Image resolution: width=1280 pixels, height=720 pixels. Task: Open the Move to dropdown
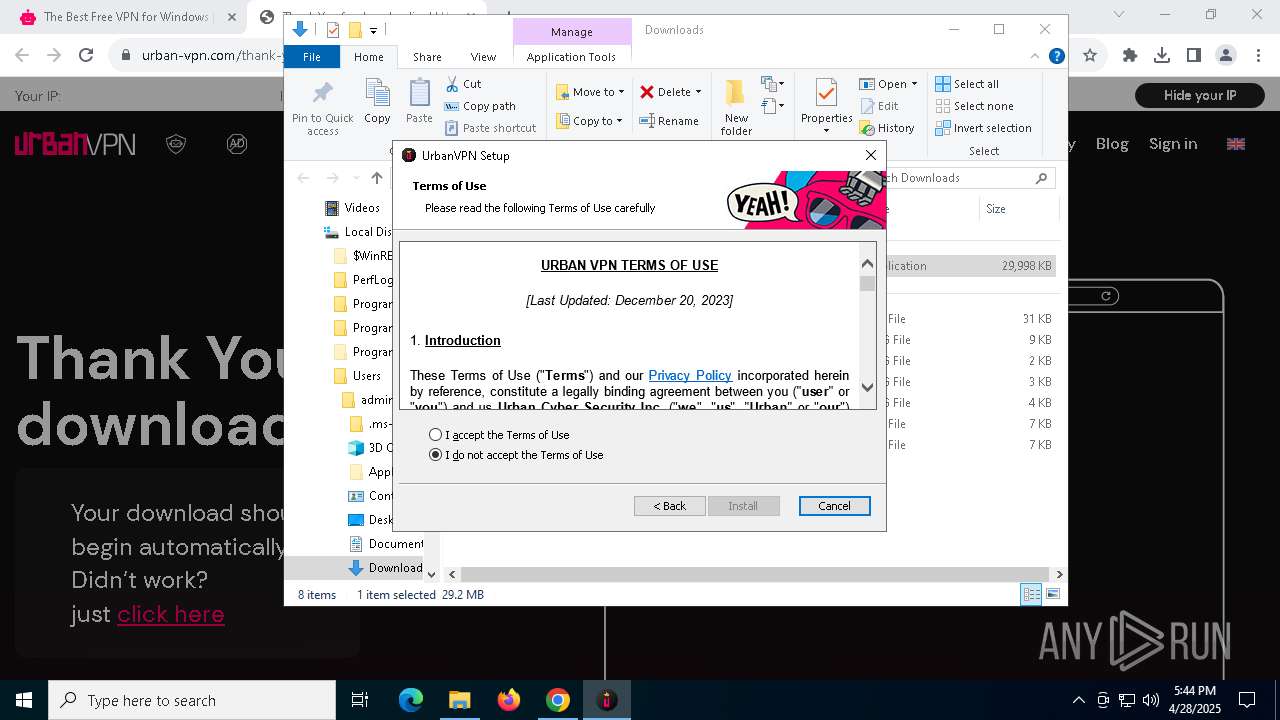click(x=590, y=92)
